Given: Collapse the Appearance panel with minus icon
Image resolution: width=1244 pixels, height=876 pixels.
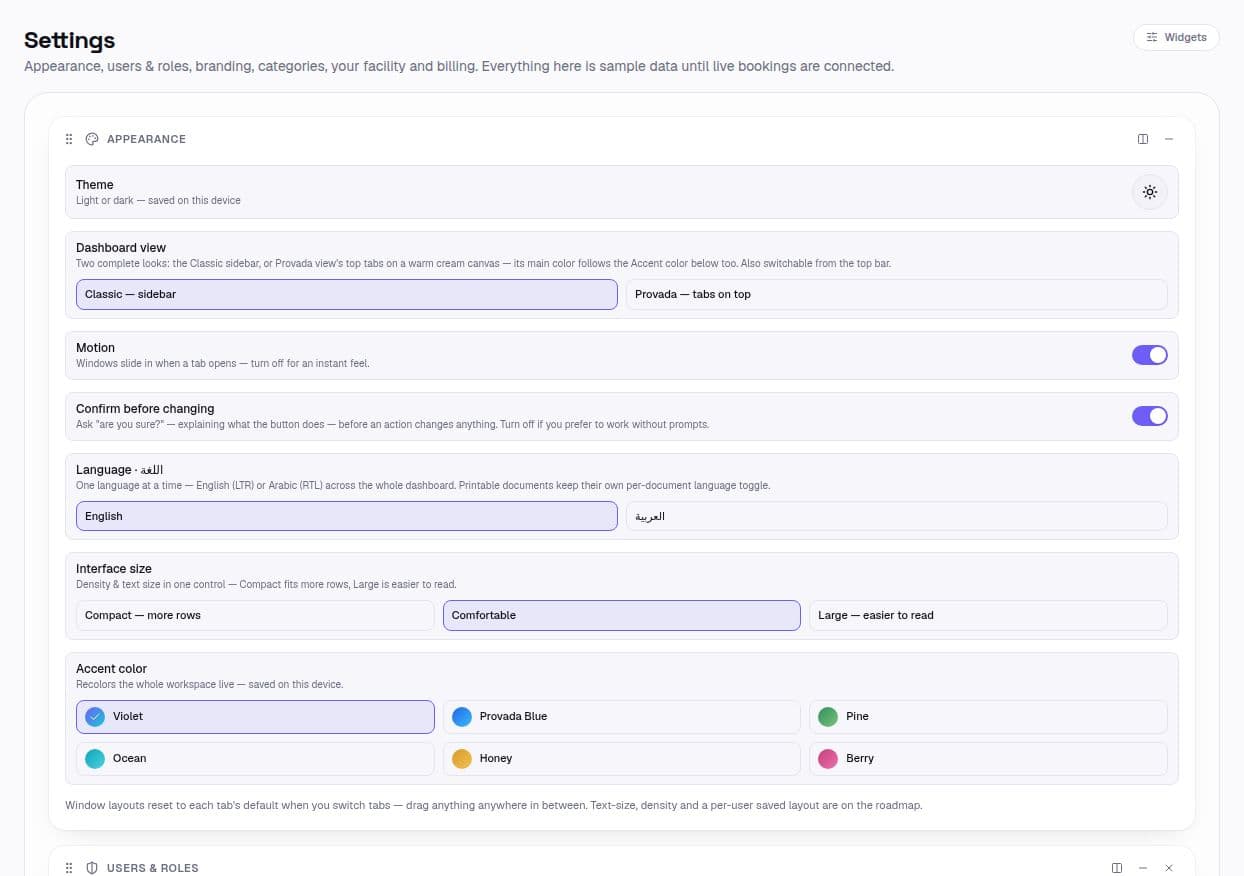Looking at the screenshot, I should pos(1169,139).
